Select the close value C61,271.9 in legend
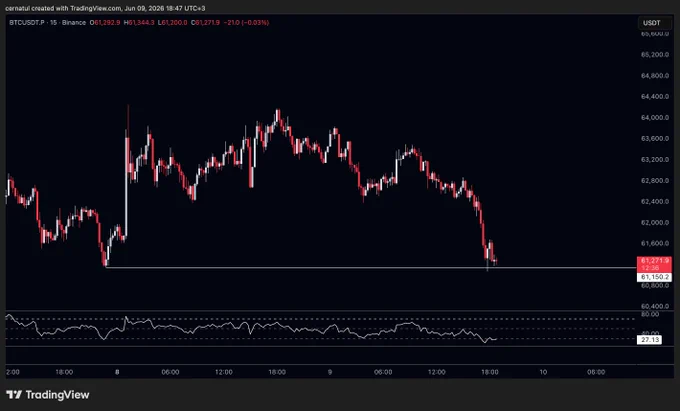This screenshot has height=411, width=680. (206, 23)
